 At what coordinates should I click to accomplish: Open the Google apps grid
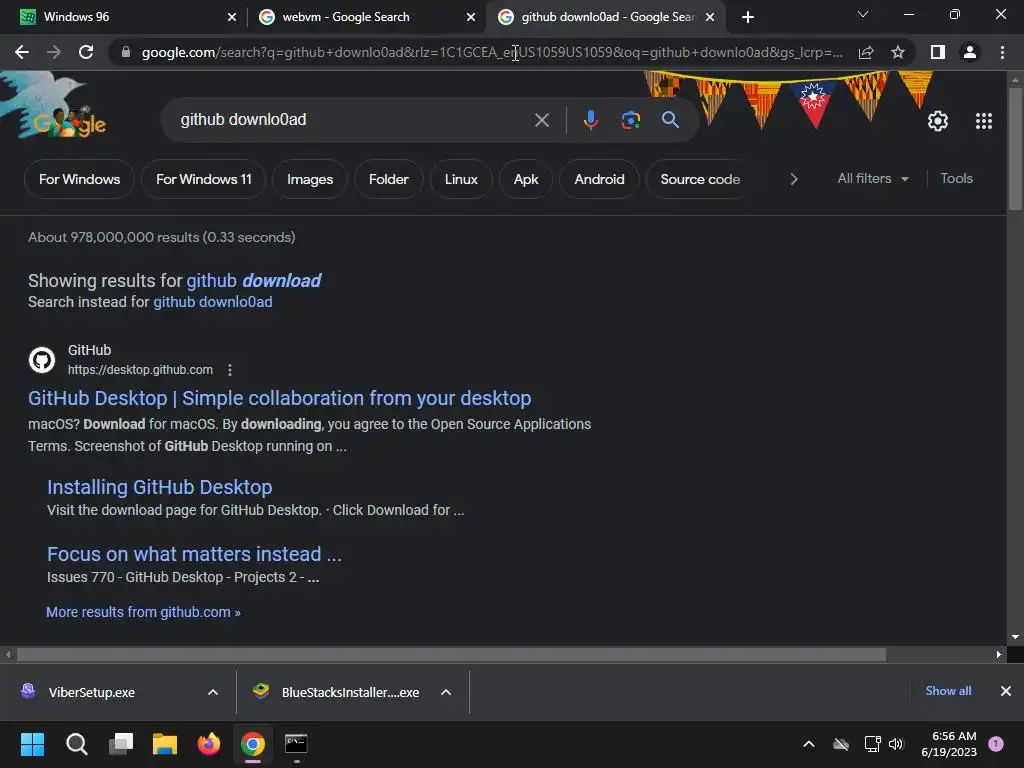(x=984, y=121)
